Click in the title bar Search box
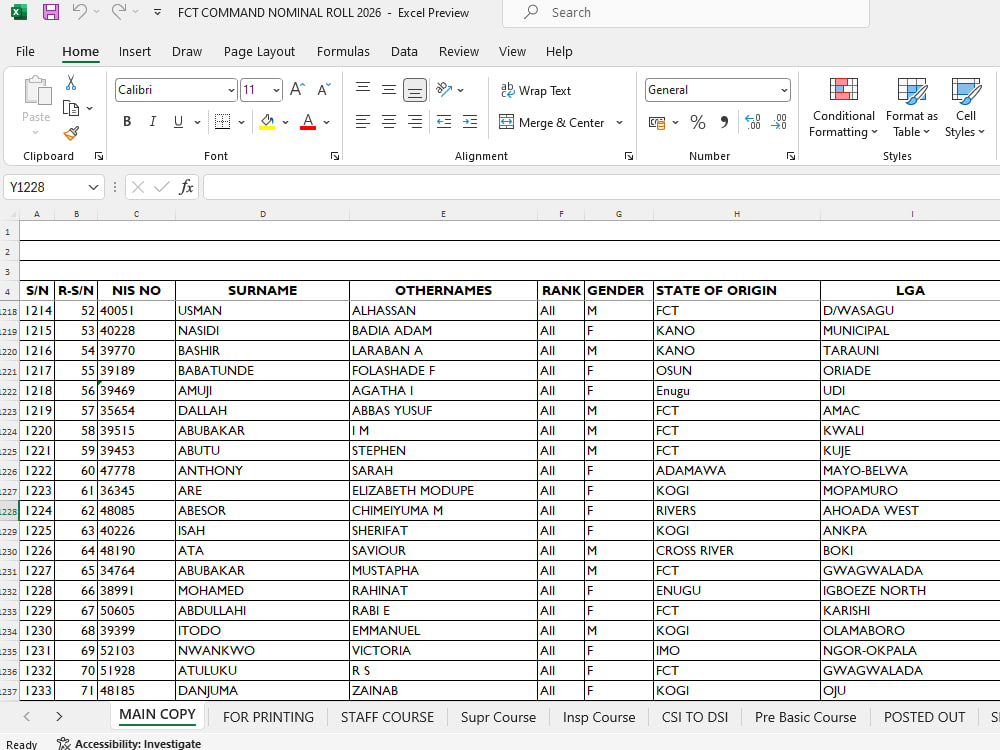Screen dimensions: 1000x750 (x=686, y=13)
